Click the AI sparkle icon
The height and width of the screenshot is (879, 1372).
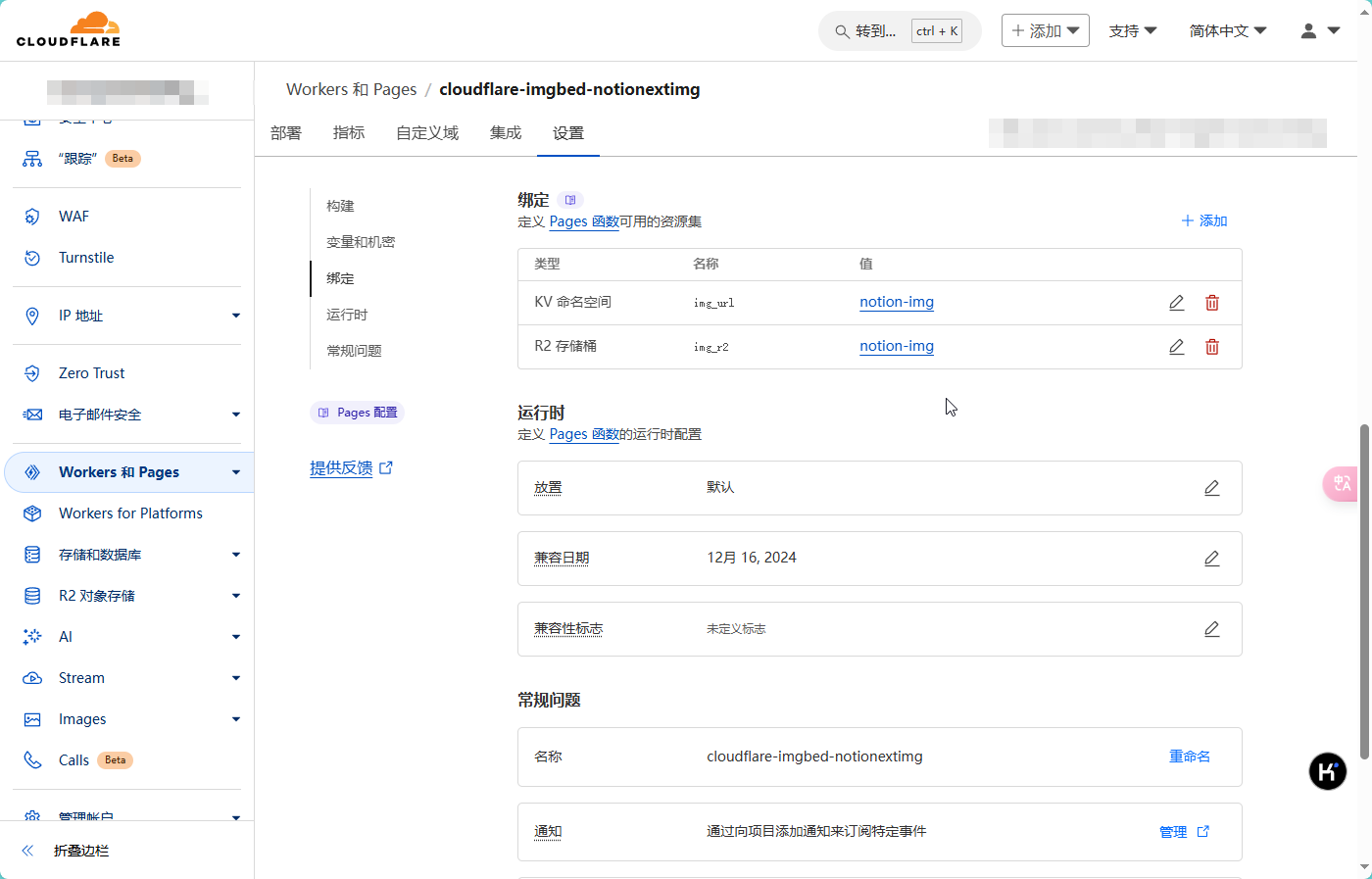(32, 637)
